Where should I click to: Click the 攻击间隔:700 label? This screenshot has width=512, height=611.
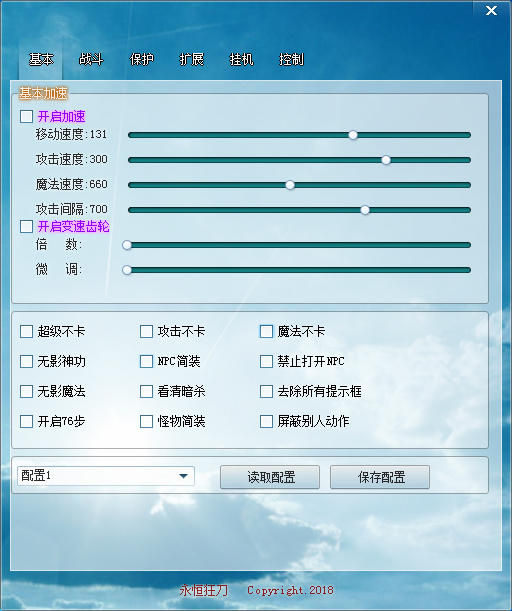coord(71,209)
